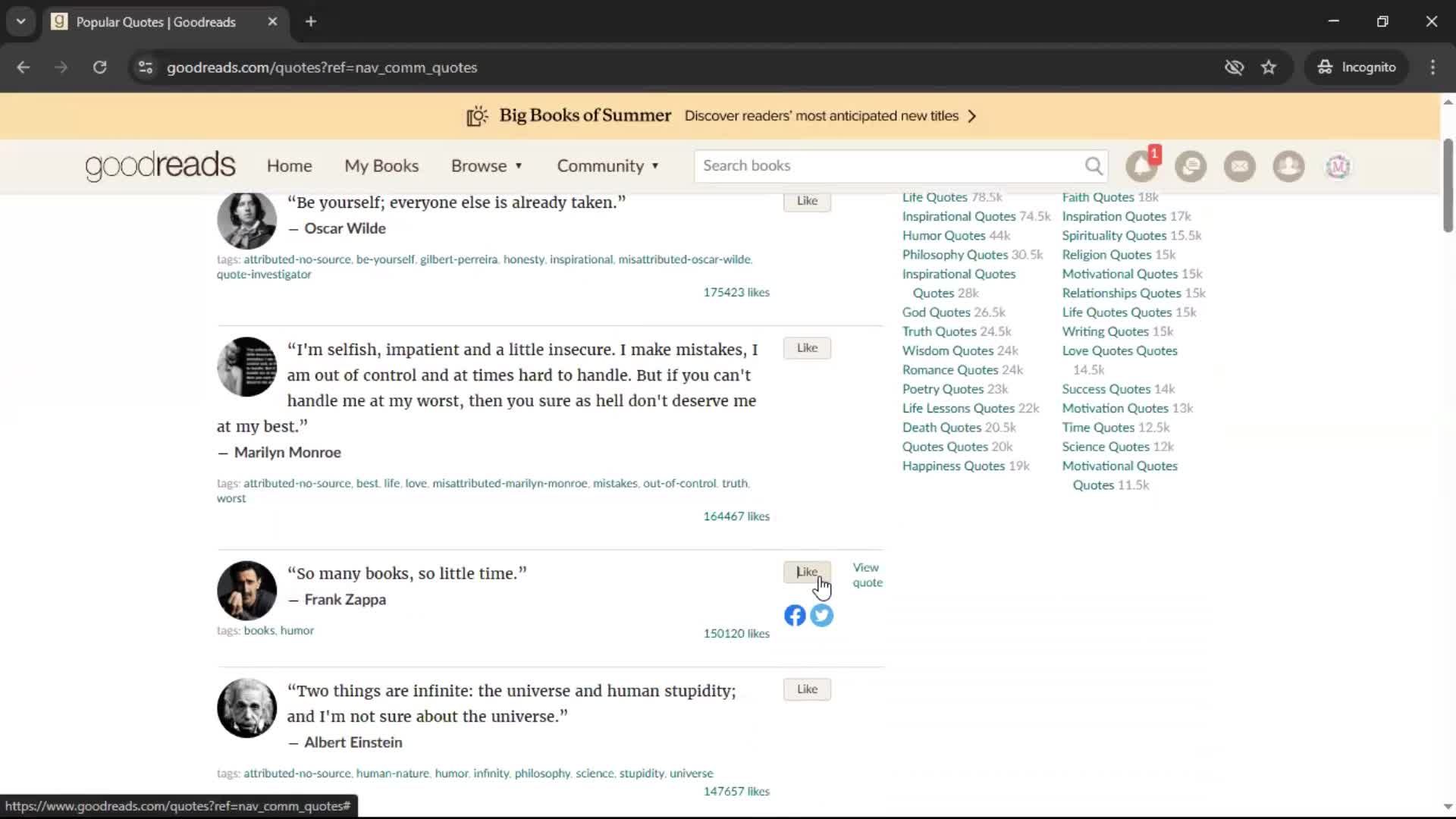Screen dimensions: 1456x819
Task: Like the Frank Zappa quote
Action: point(807,572)
